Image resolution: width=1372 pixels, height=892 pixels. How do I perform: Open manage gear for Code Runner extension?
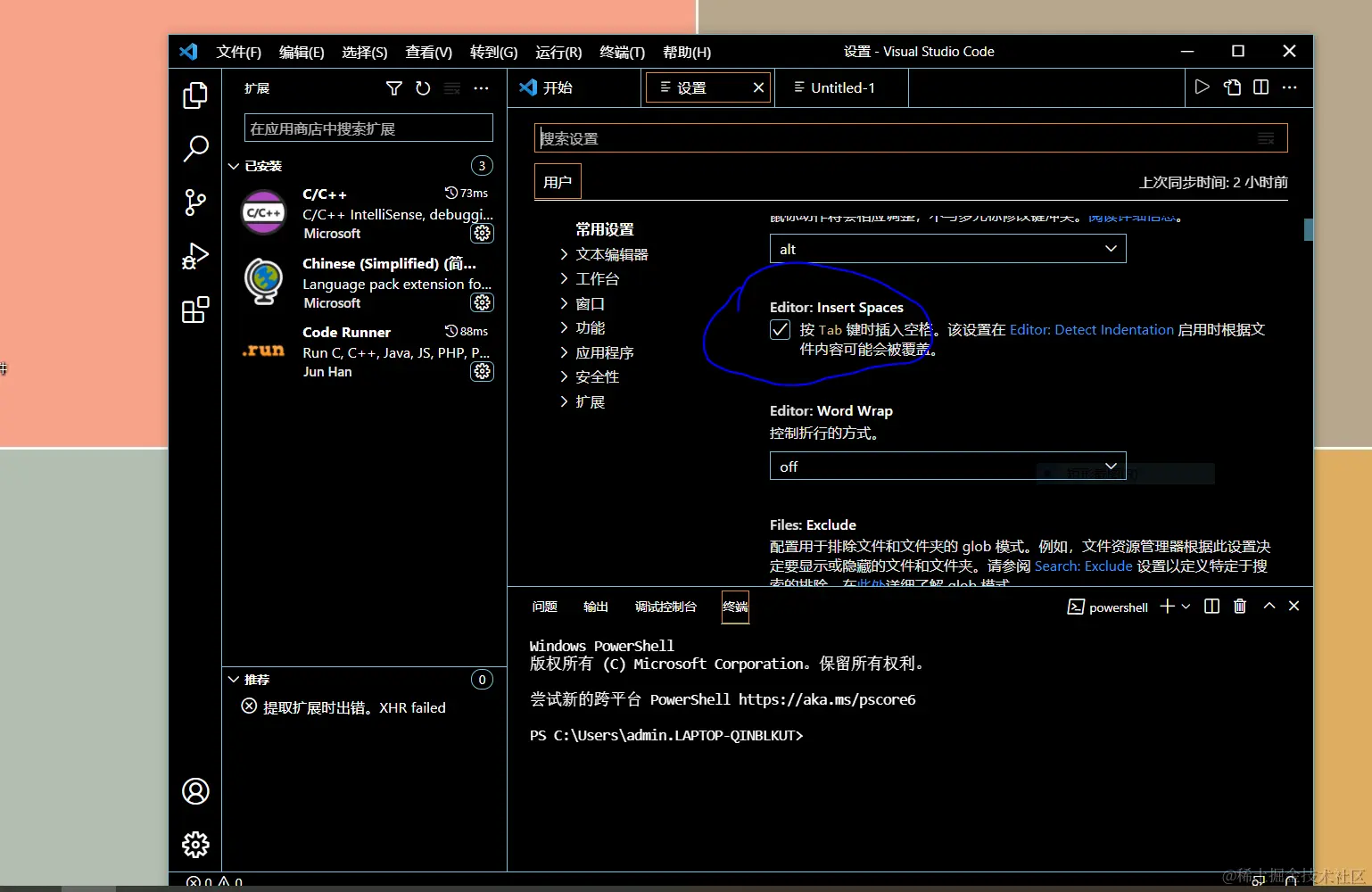[x=482, y=371]
